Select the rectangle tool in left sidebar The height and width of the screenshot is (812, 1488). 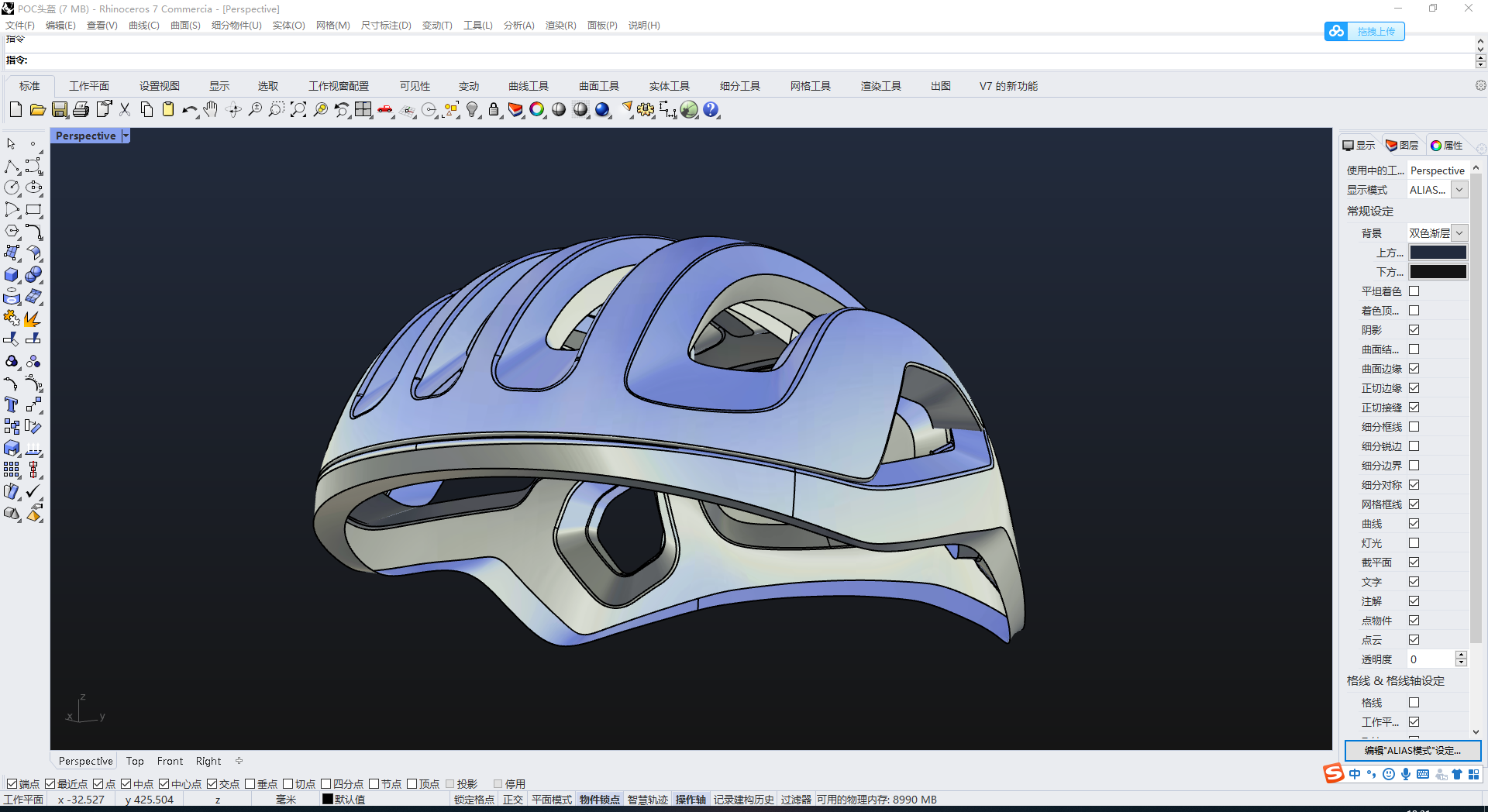pyautogui.click(x=33, y=209)
